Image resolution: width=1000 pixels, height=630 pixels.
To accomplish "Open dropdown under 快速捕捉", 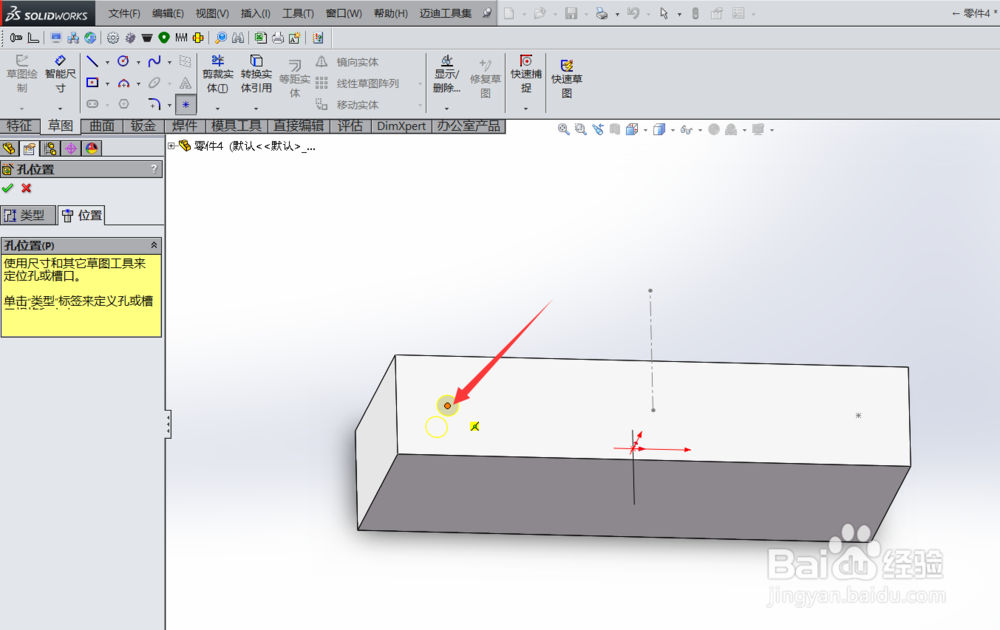I will pyautogui.click(x=526, y=108).
